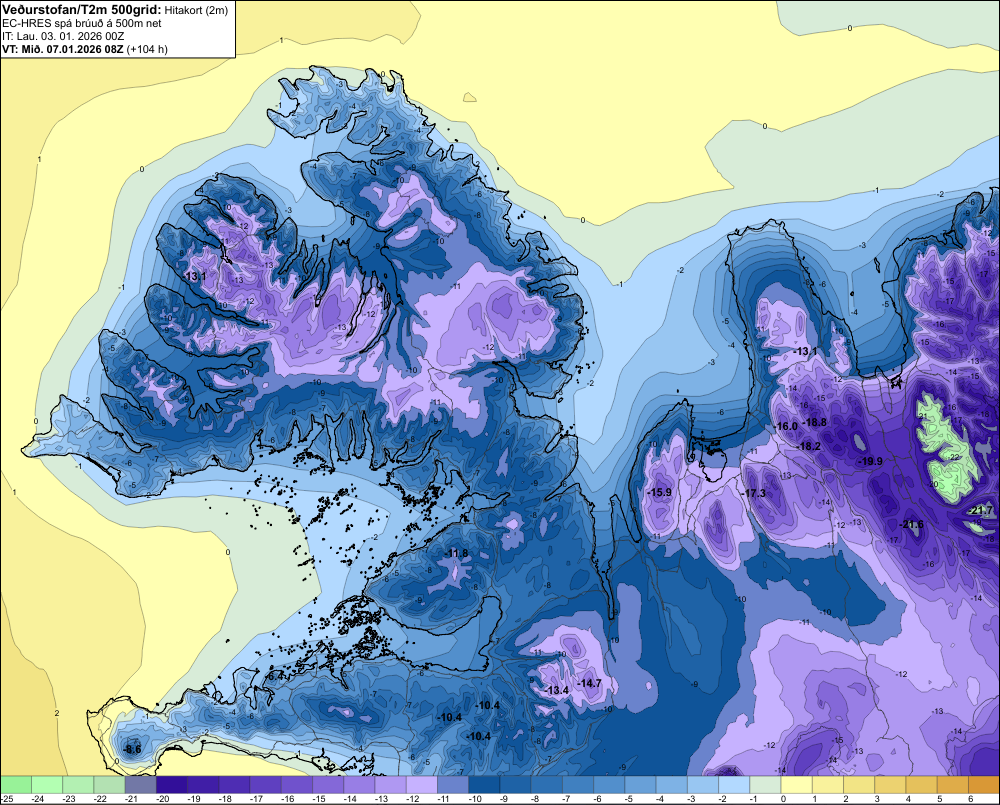Click the IT: Lau. 03. 01. 2026 00Z line
1000x805 pixels.
pyautogui.click(x=63, y=36)
